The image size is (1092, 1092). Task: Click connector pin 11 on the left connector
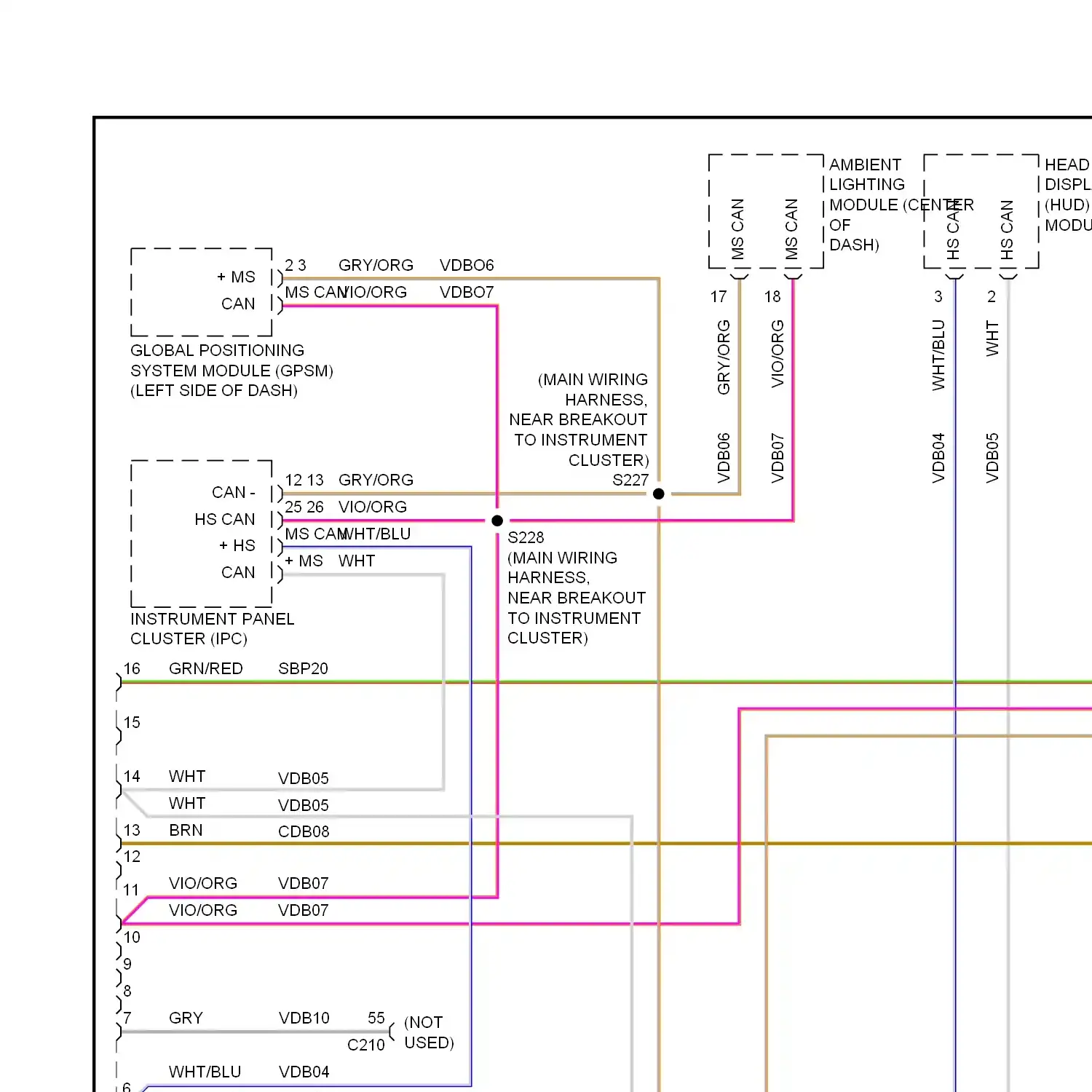[131, 890]
